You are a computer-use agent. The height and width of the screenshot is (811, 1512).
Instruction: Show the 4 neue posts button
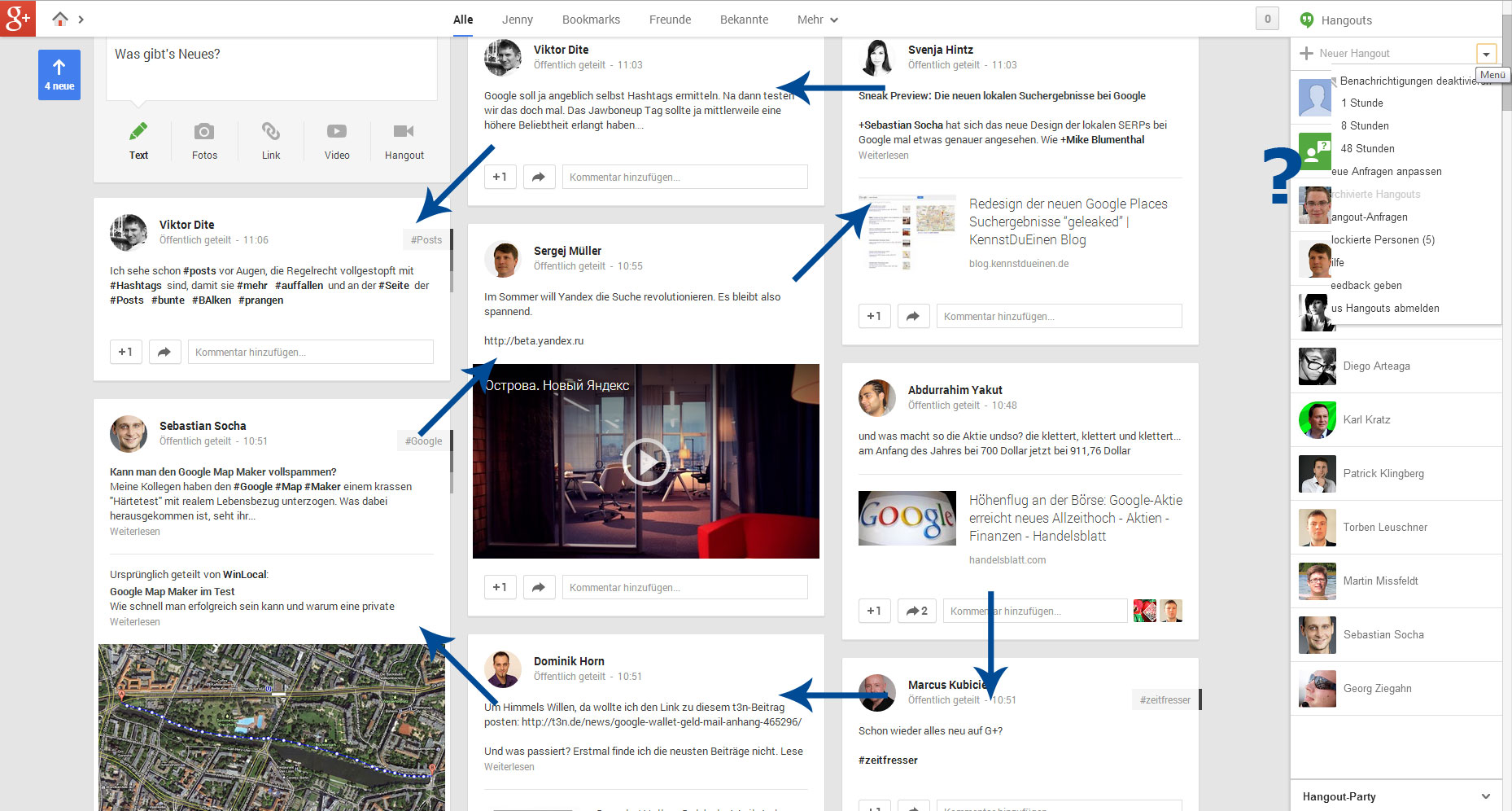coord(59,75)
